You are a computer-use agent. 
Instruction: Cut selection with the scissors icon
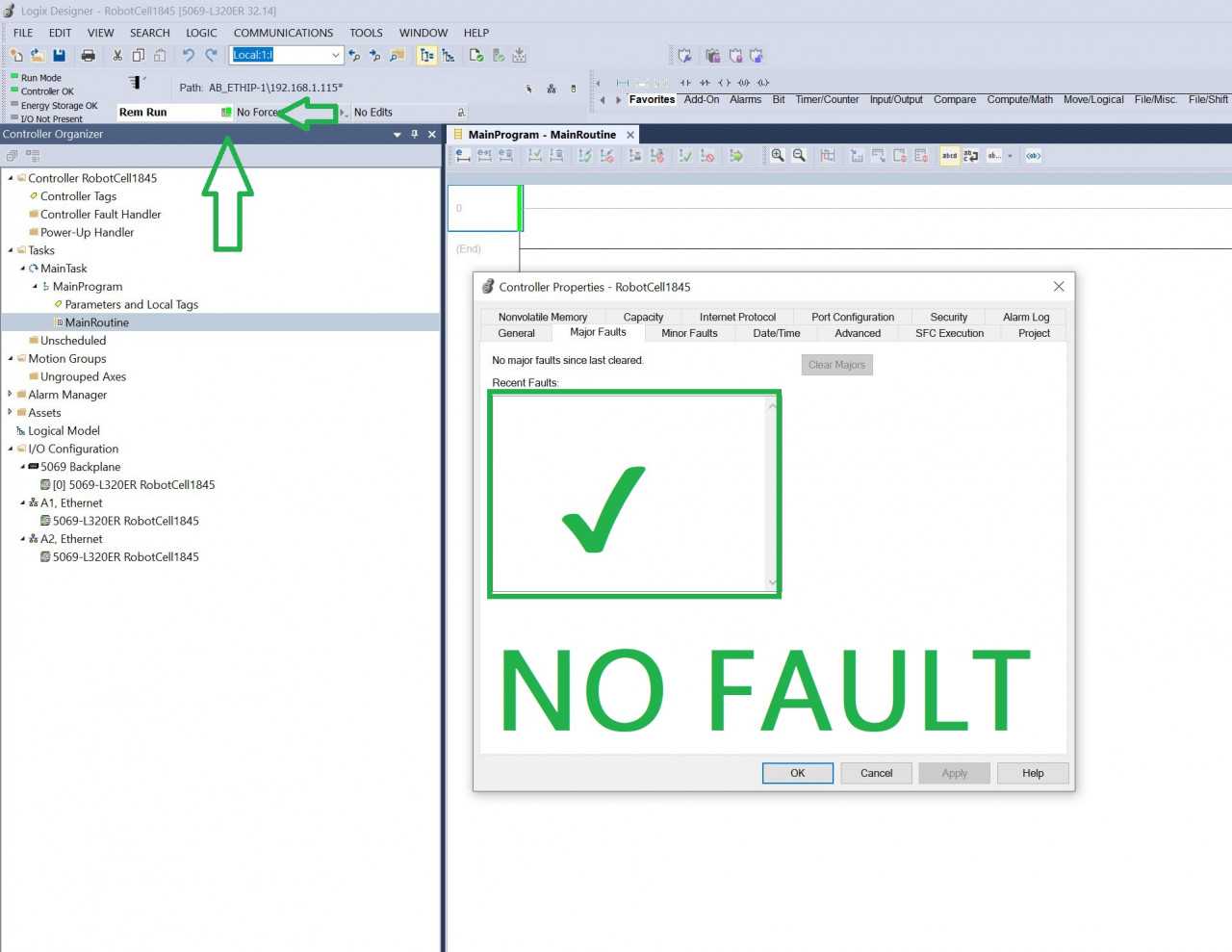click(x=117, y=56)
